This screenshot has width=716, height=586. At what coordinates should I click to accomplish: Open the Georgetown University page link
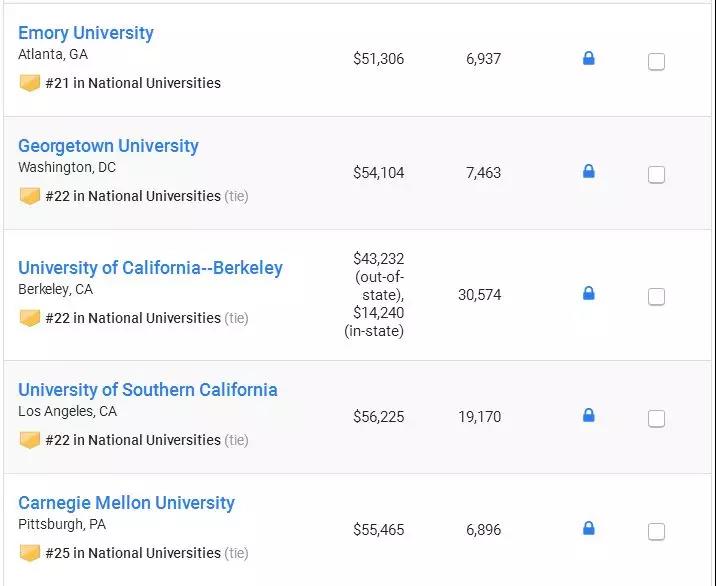tap(108, 146)
